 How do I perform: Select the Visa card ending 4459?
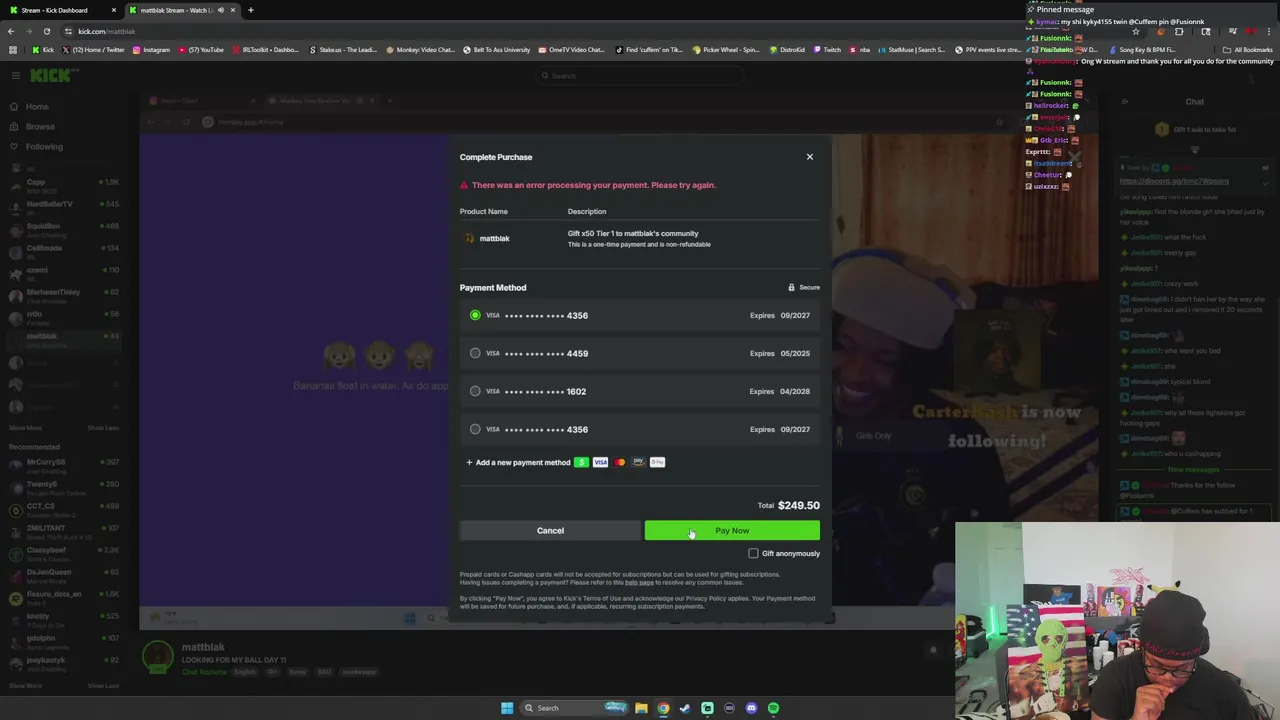point(639,353)
